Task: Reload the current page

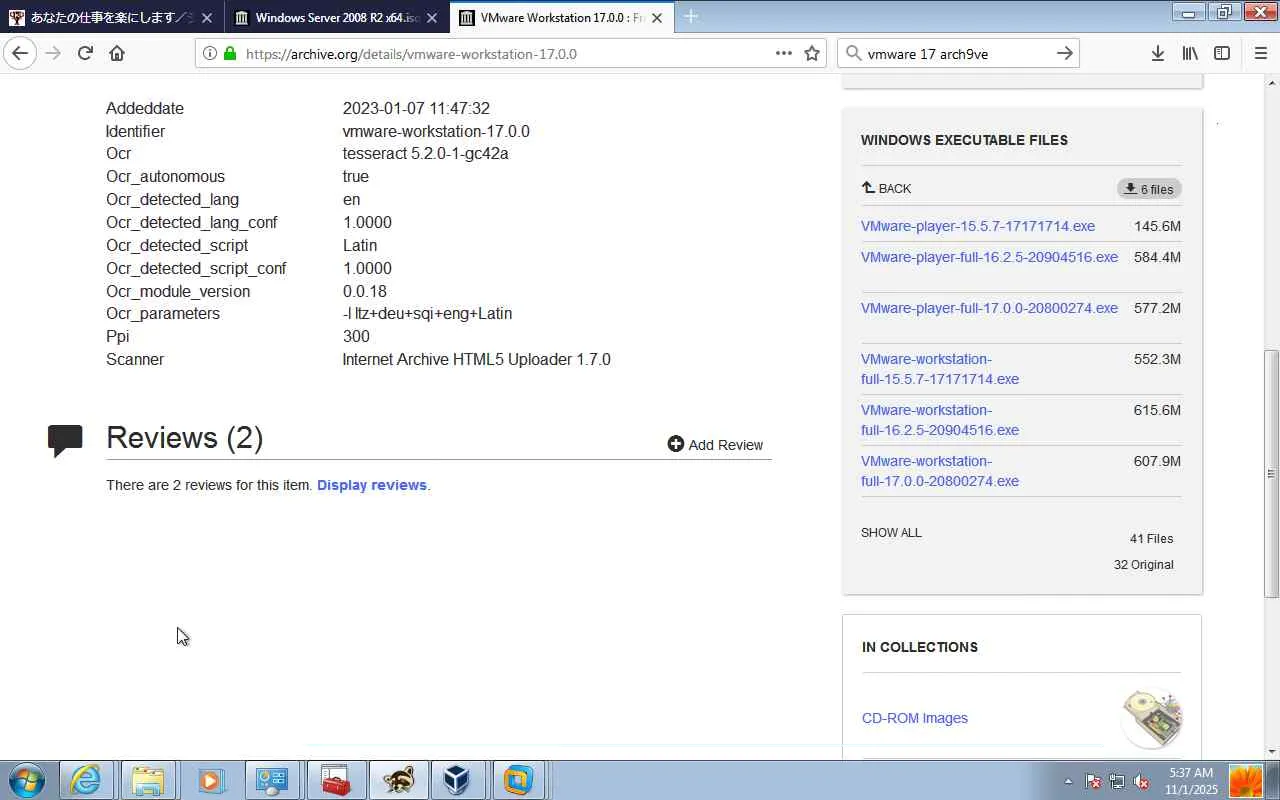Action: (x=85, y=54)
